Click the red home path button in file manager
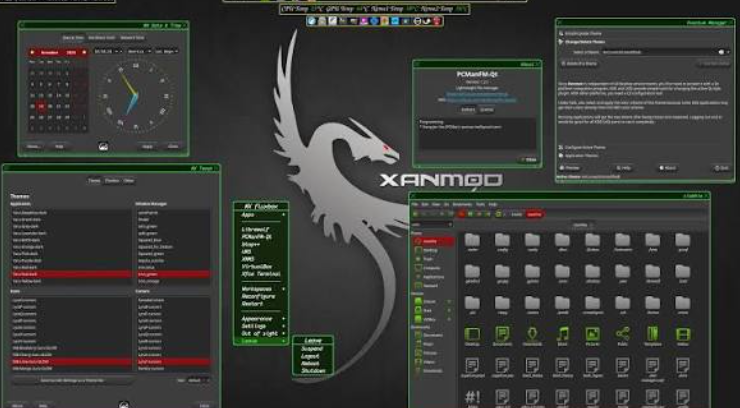The image size is (740, 408). pos(534,214)
